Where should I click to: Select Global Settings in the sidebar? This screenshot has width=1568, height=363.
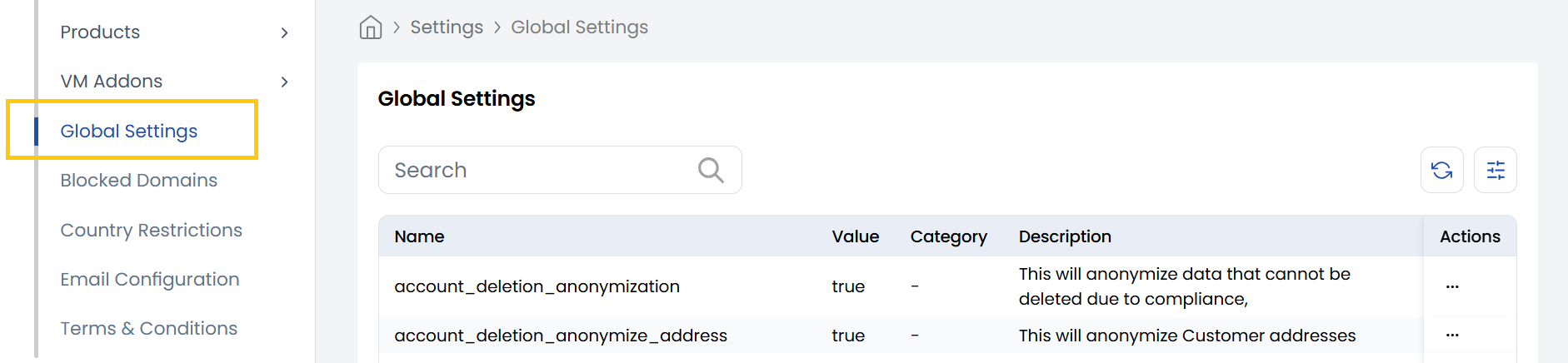pyautogui.click(x=129, y=131)
